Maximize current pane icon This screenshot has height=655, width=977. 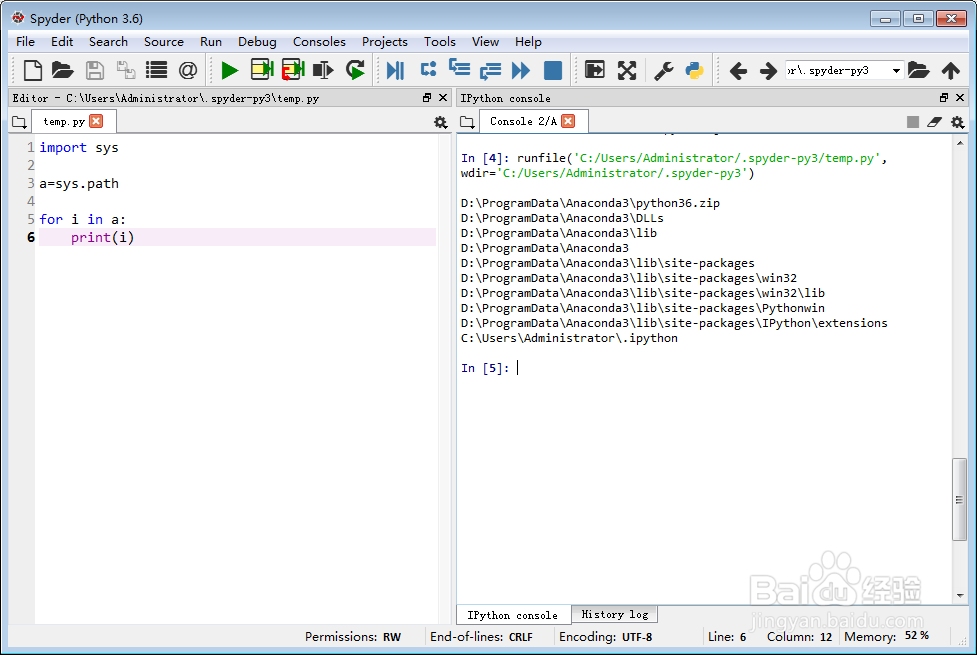pyautogui.click(x=595, y=70)
